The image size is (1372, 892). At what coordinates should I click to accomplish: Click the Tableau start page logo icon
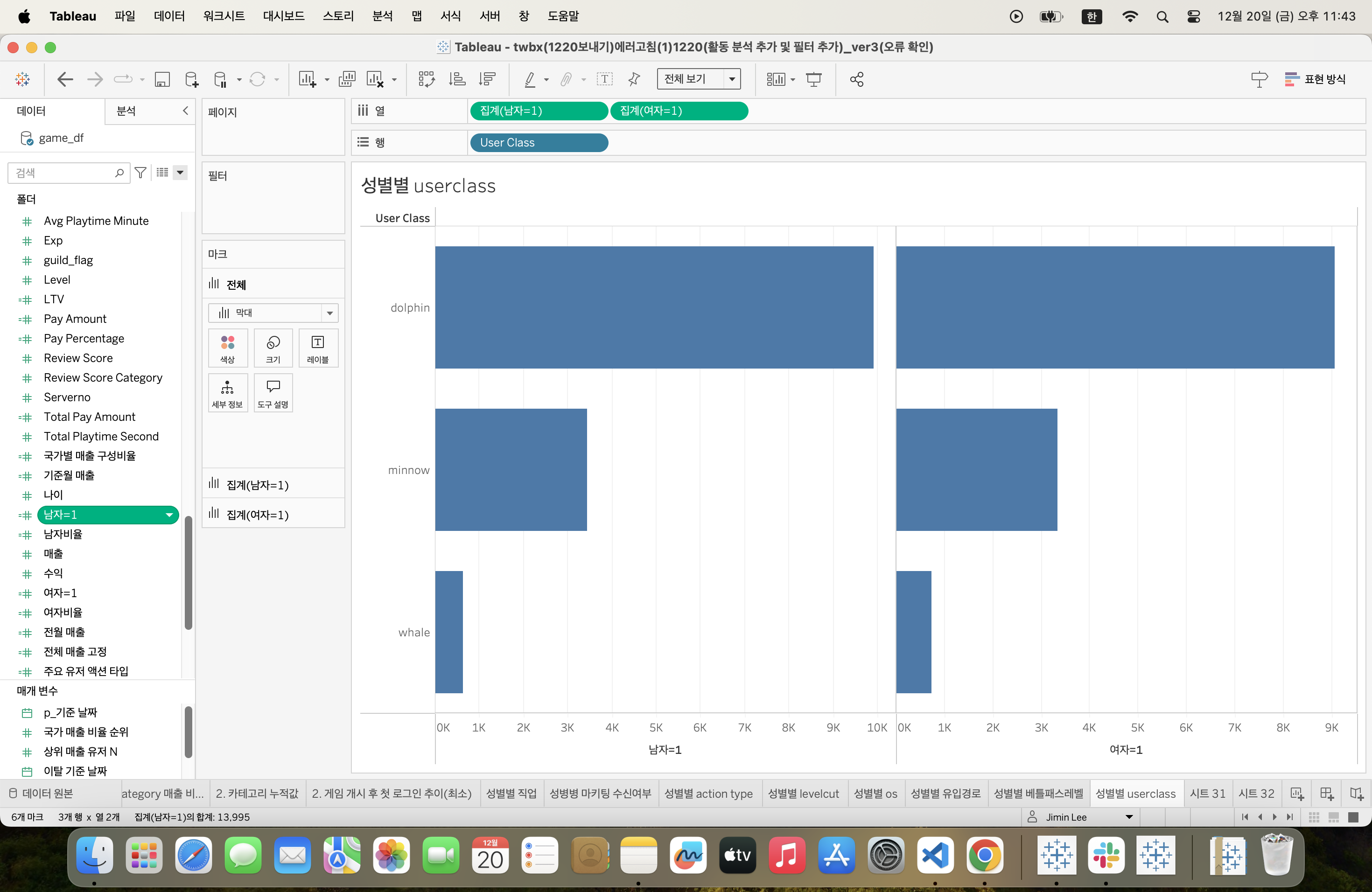click(x=22, y=79)
